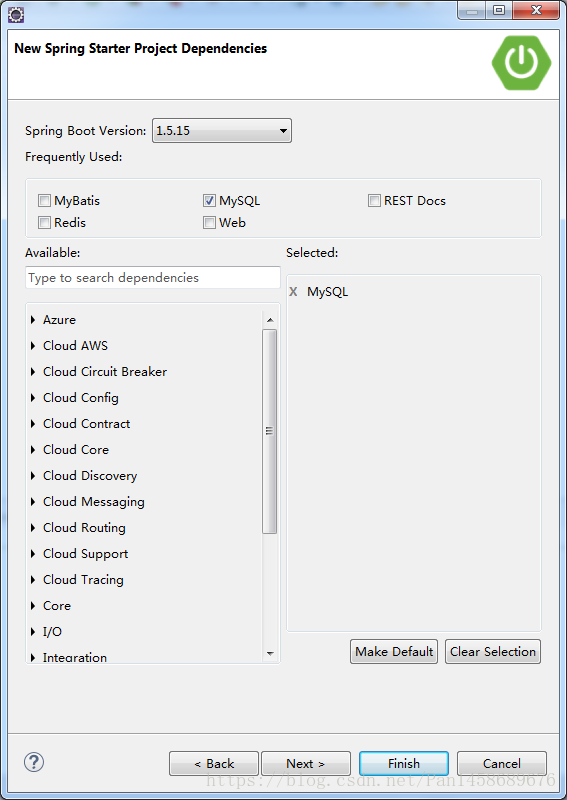
Task: Expand the Core category arrow
Action: pyautogui.click(x=33, y=606)
